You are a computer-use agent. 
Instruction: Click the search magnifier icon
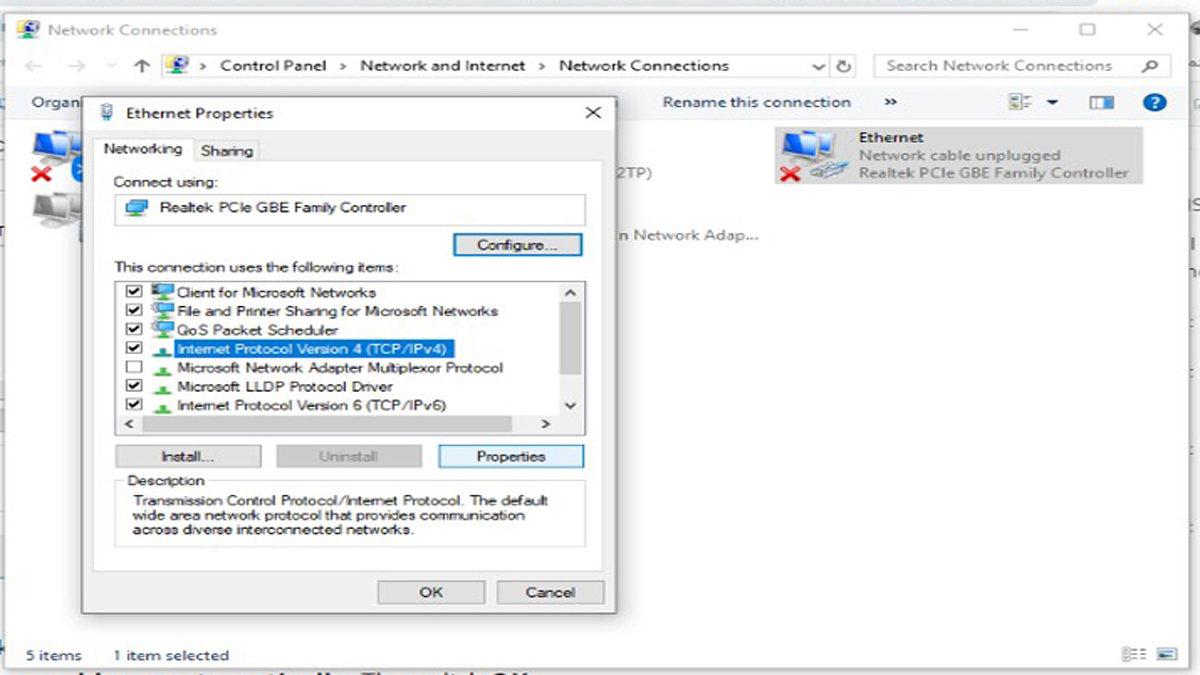tap(1149, 66)
